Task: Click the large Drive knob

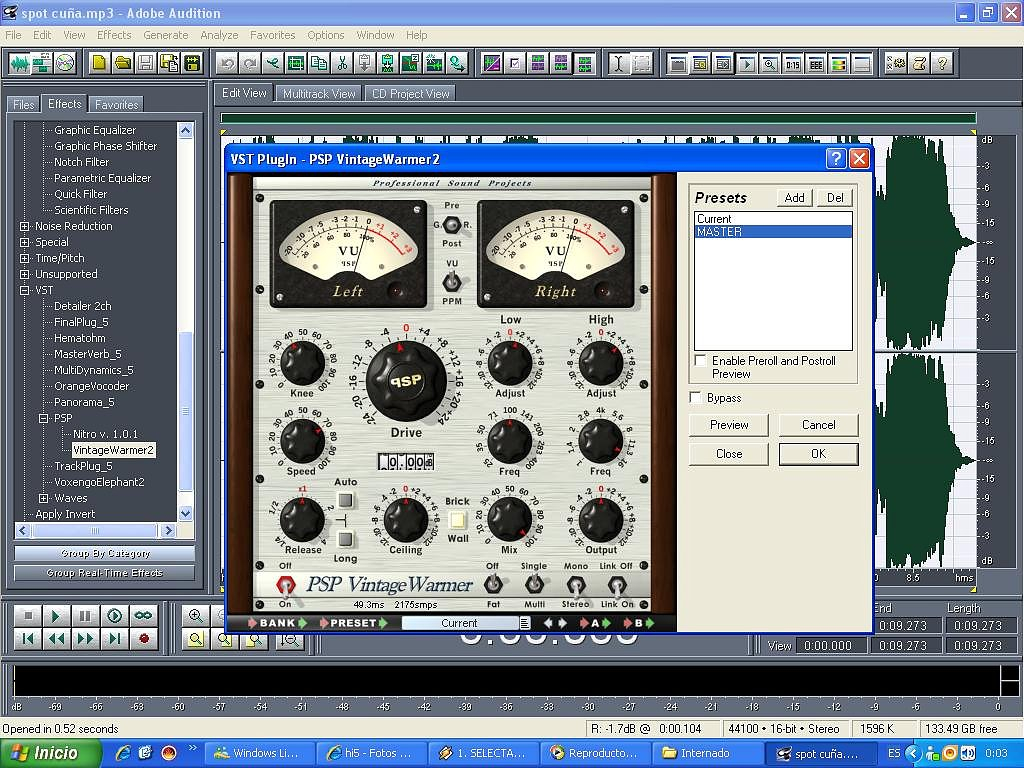Action: pyautogui.click(x=405, y=380)
